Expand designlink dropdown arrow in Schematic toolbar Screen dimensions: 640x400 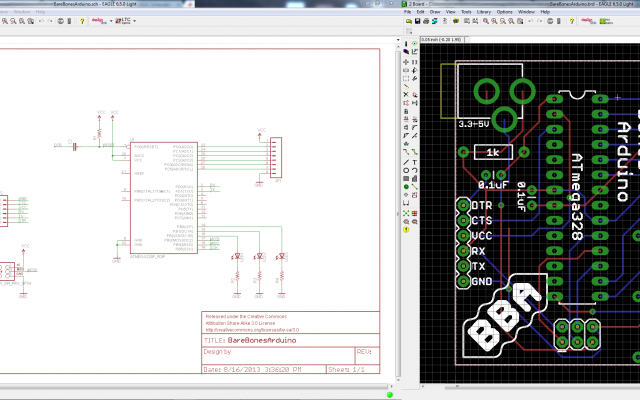[111, 21]
